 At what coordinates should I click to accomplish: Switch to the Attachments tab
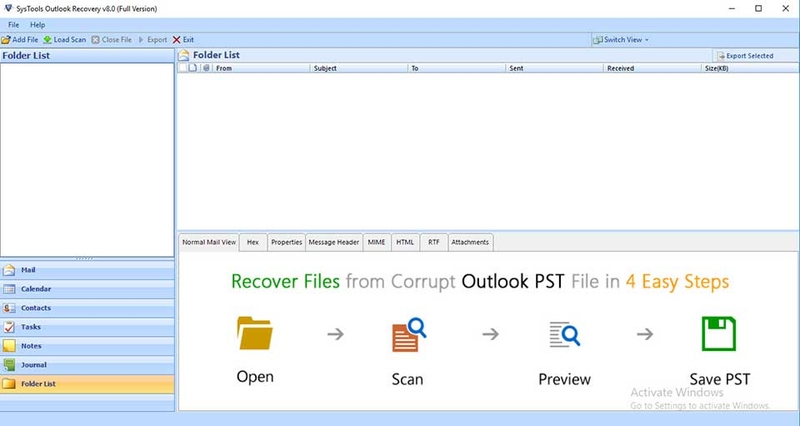pos(470,242)
